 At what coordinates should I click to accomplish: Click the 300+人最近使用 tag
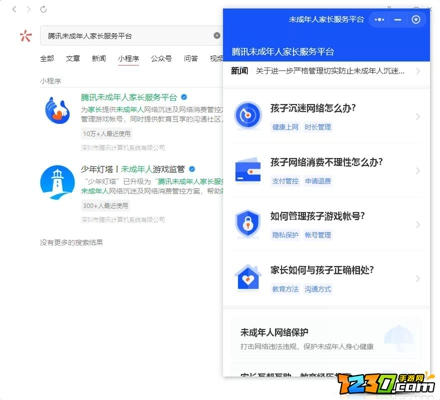[105, 206]
